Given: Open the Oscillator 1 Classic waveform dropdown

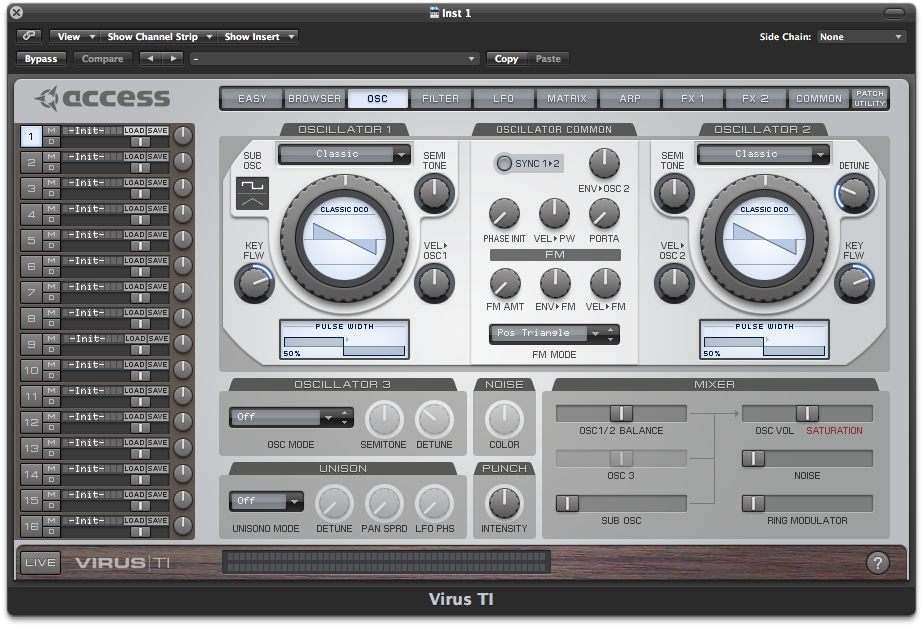Looking at the screenshot, I should pos(344,154).
